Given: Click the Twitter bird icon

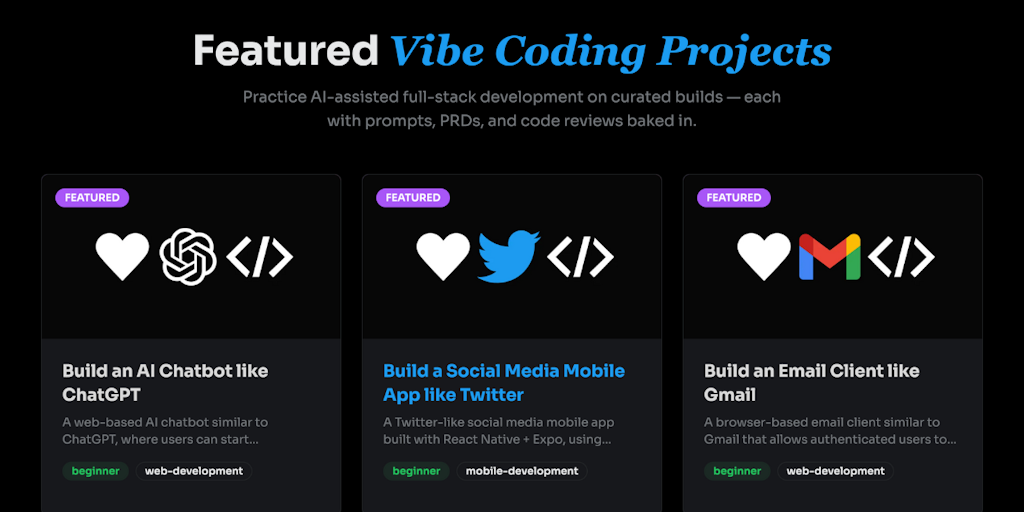Looking at the screenshot, I should coord(509,257).
